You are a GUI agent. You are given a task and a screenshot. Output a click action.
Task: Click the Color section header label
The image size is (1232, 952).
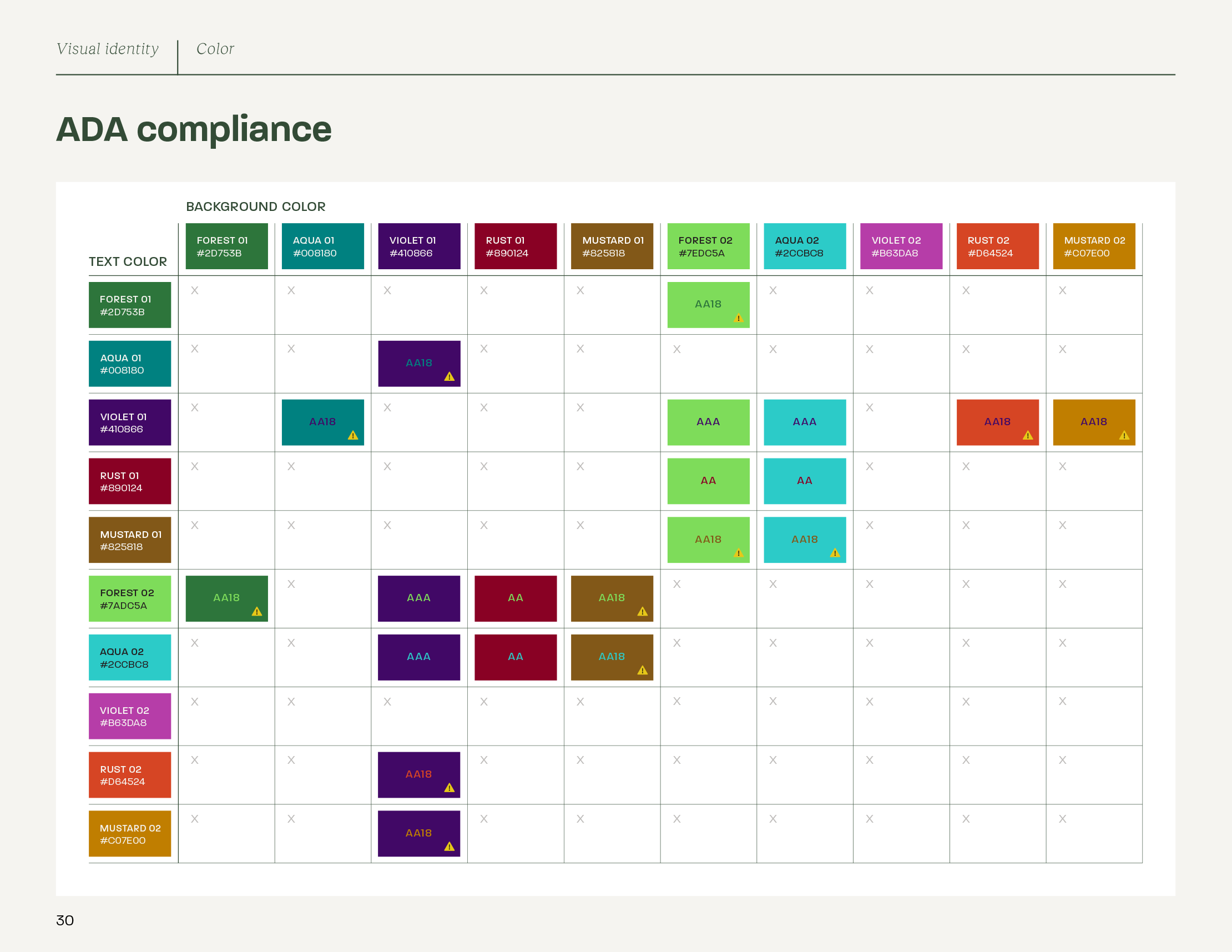pyautogui.click(x=215, y=49)
